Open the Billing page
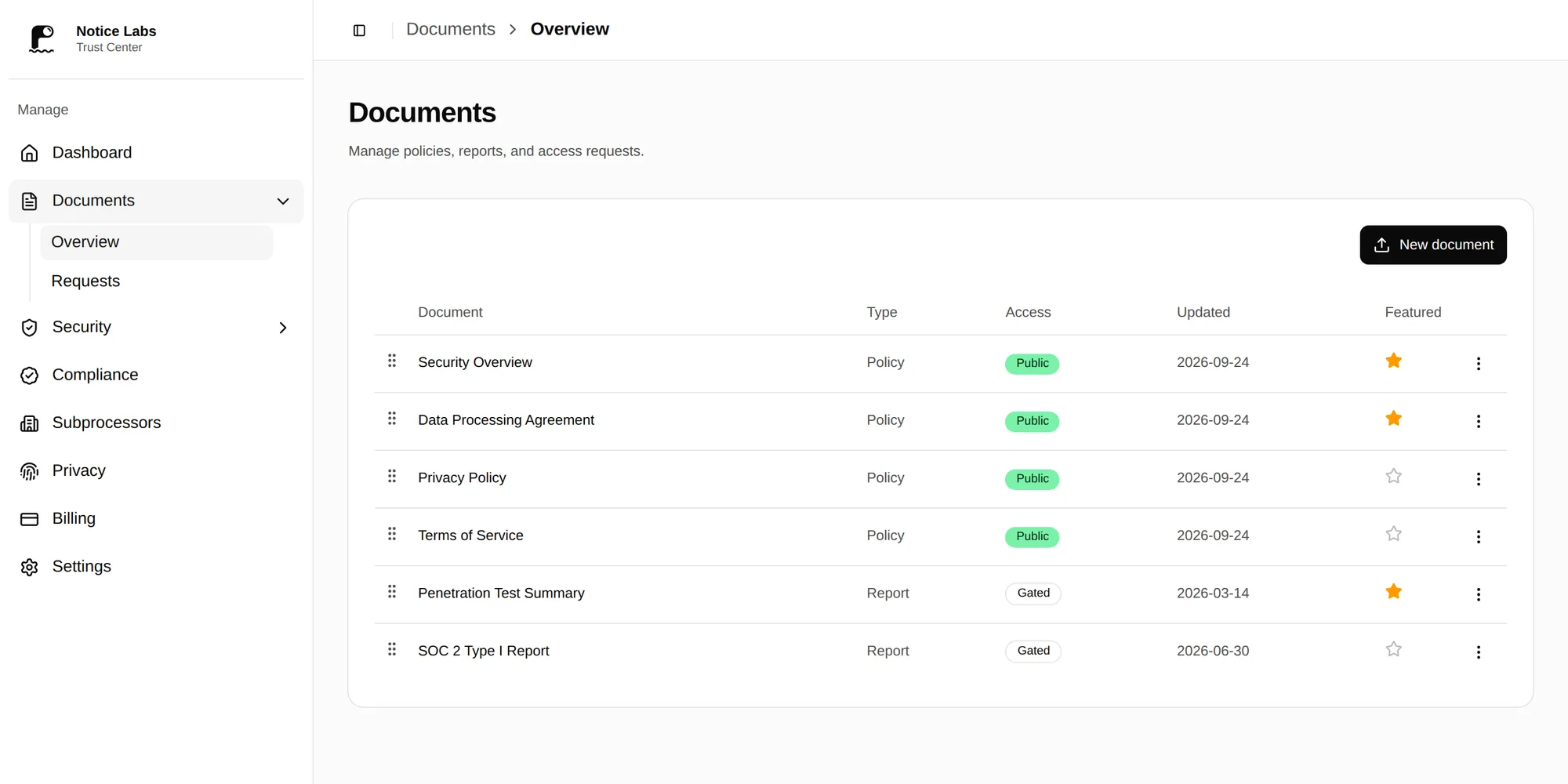Screen dimensions: 1568x784 click(156, 519)
